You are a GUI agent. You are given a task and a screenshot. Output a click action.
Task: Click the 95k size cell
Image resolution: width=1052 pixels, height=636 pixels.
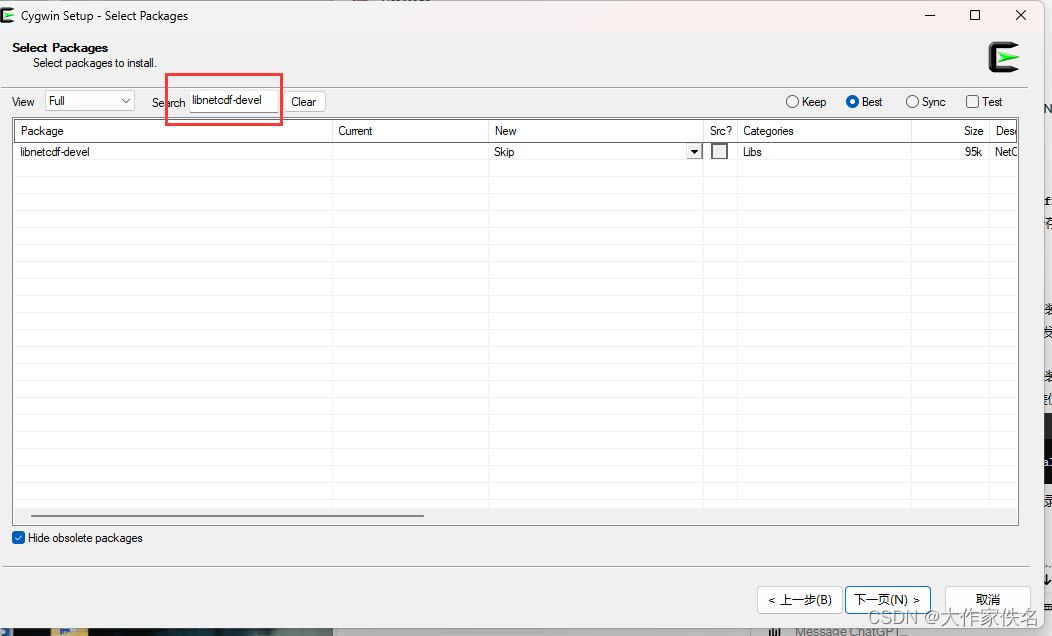(974, 152)
